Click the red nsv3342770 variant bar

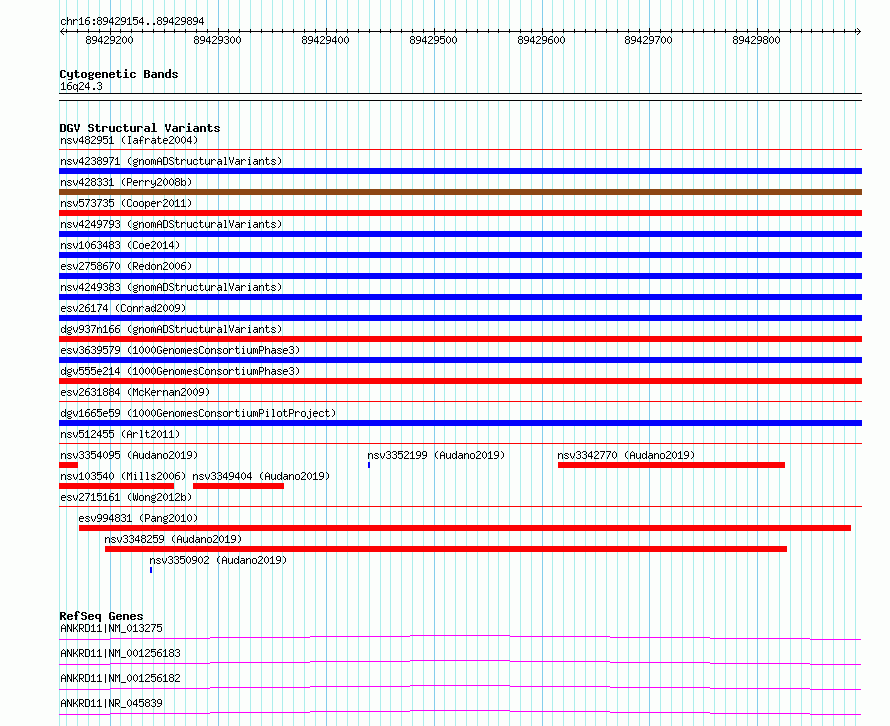pyautogui.click(x=671, y=465)
